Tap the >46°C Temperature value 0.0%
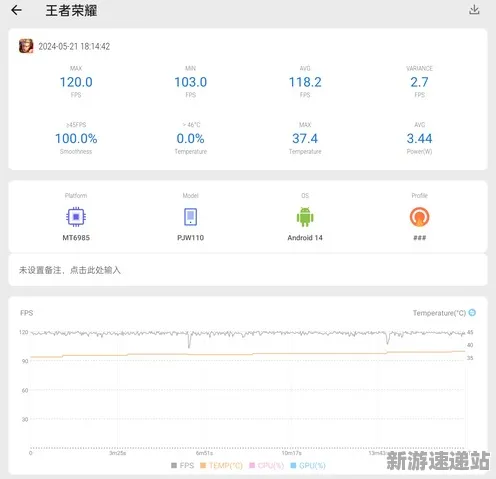 tap(190, 138)
